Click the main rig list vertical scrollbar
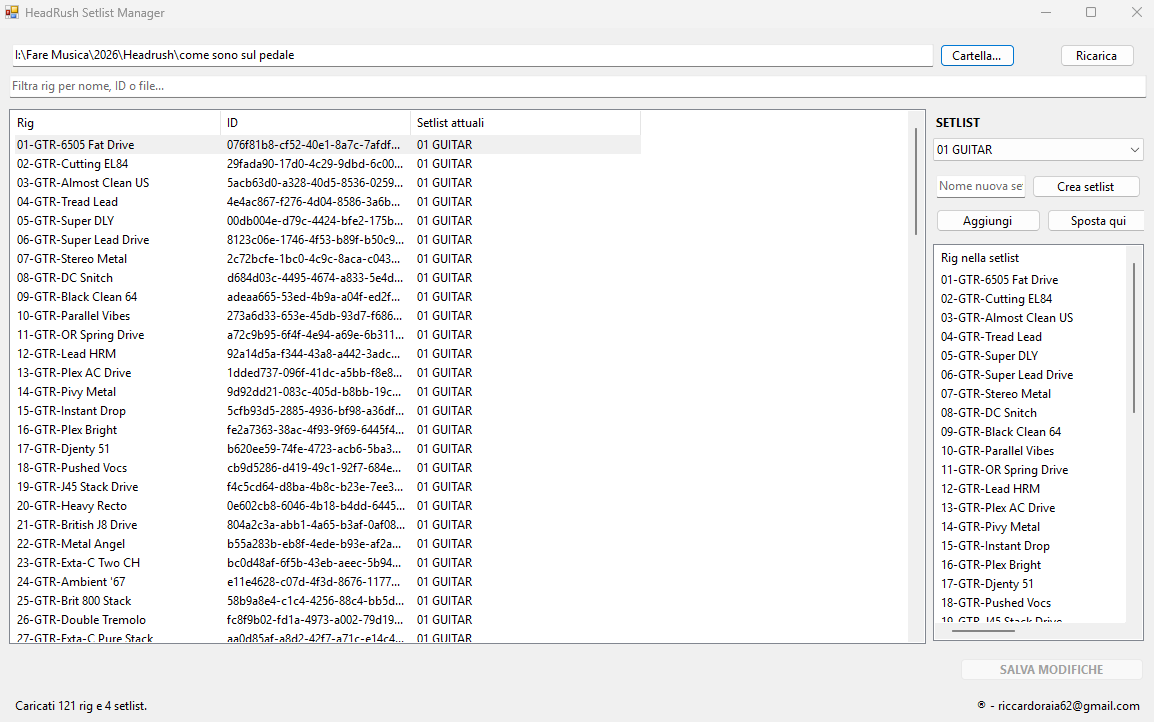This screenshot has width=1154, height=722. pos(916,183)
